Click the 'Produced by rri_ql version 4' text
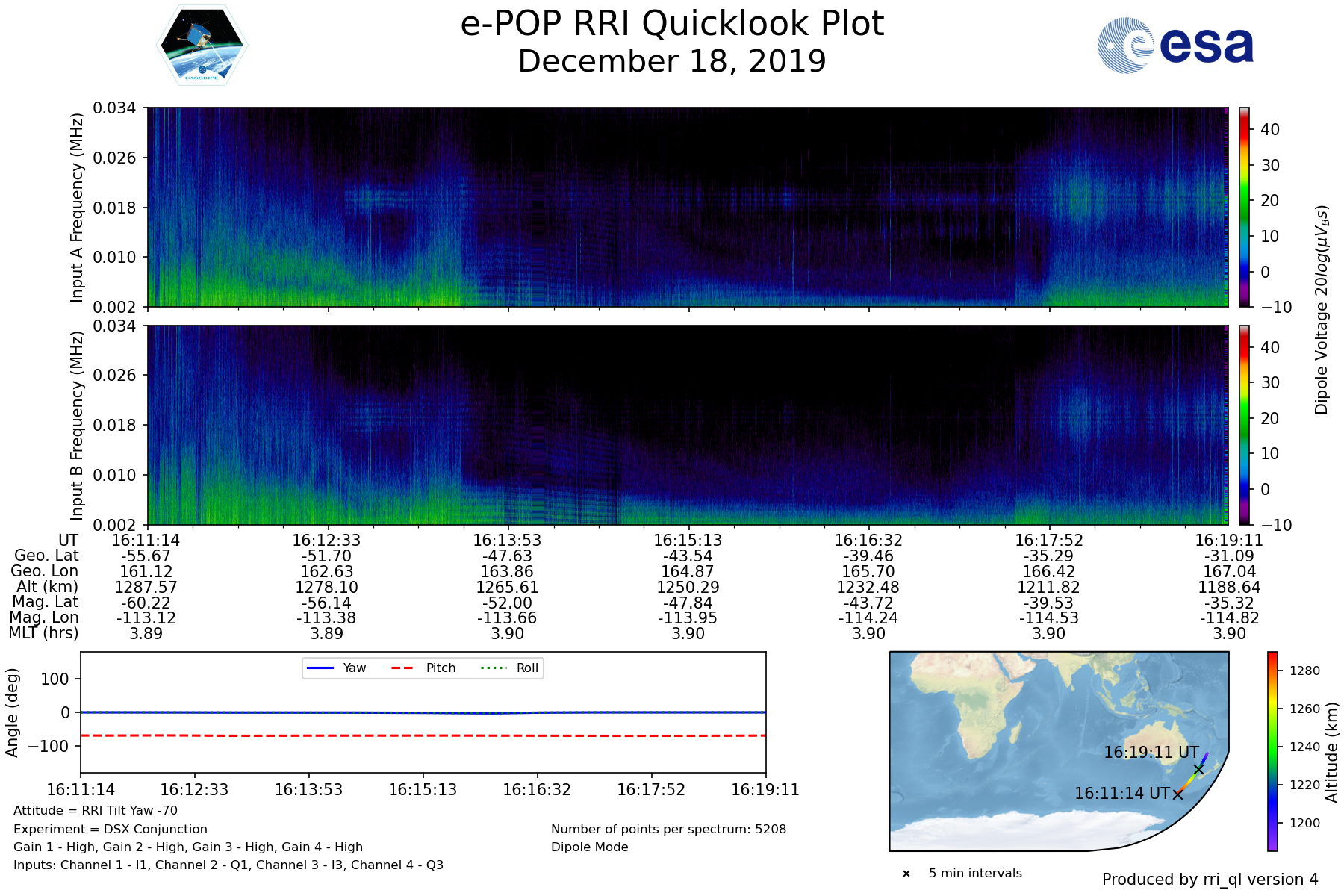The width and height of the screenshot is (1344, 896). (1210, 880)
